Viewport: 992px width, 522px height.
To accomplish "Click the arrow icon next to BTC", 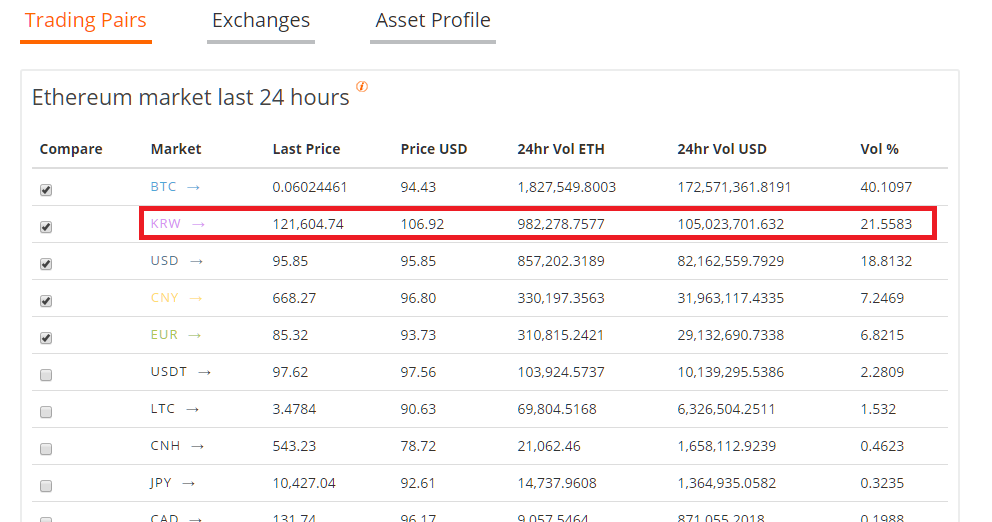I will point(193,187).
